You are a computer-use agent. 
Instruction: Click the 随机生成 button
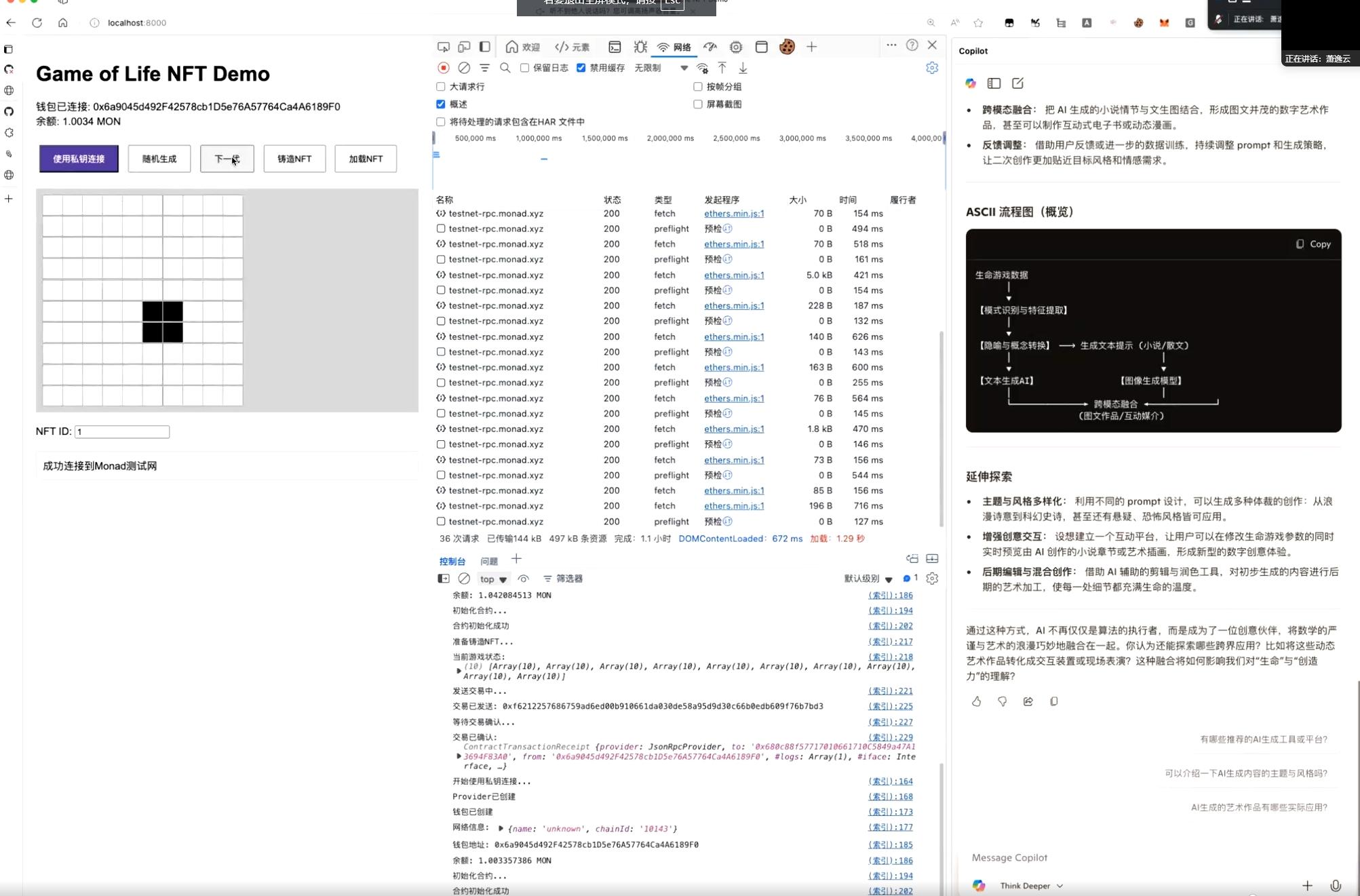(159, 159)
